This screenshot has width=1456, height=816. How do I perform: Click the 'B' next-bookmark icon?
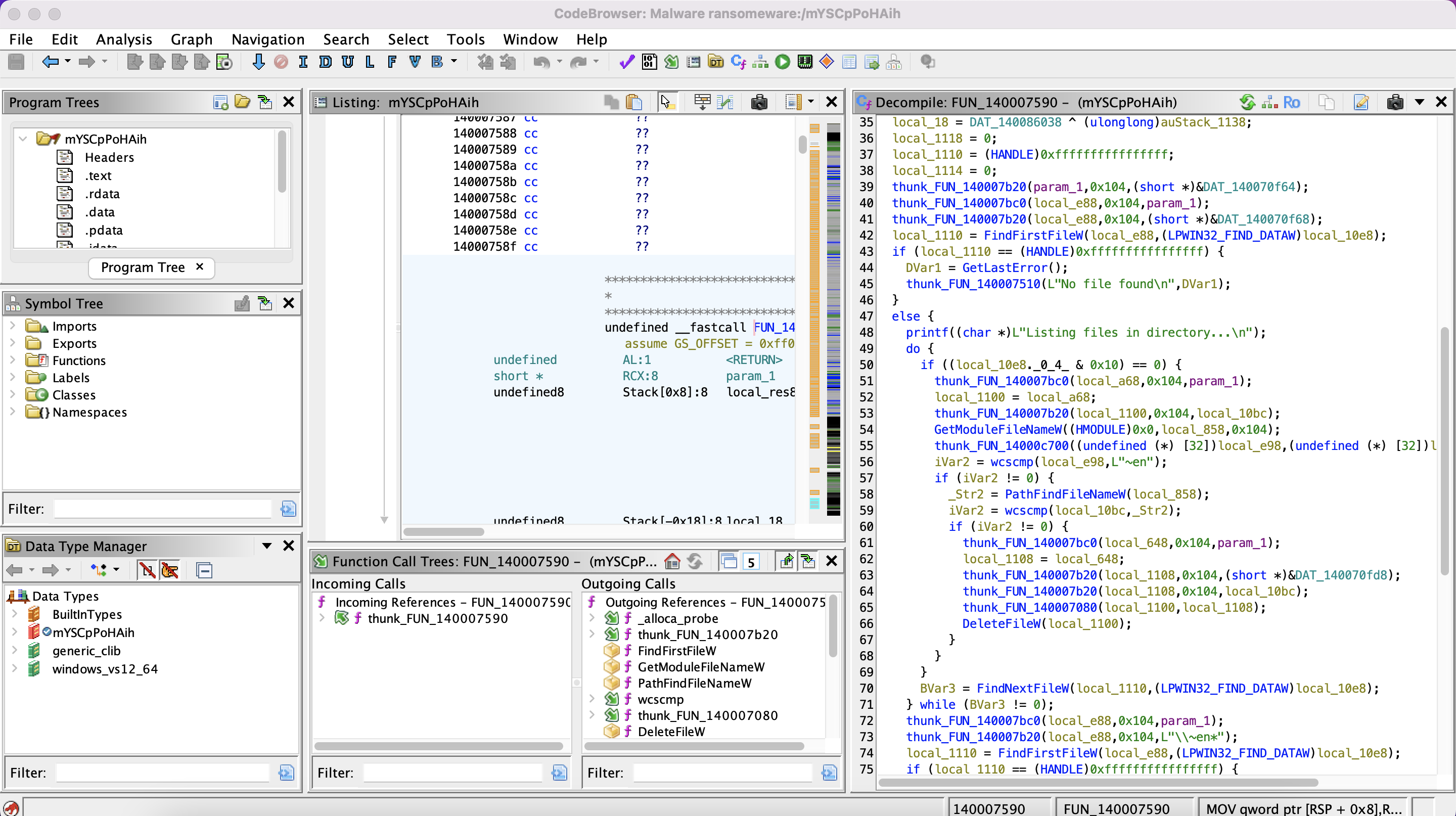tap(437, 62)
